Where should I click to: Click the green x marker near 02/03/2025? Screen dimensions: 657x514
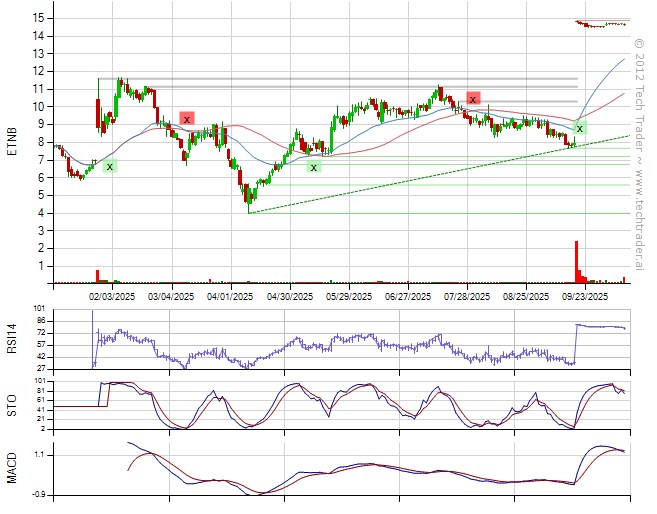tap(109, 166)
